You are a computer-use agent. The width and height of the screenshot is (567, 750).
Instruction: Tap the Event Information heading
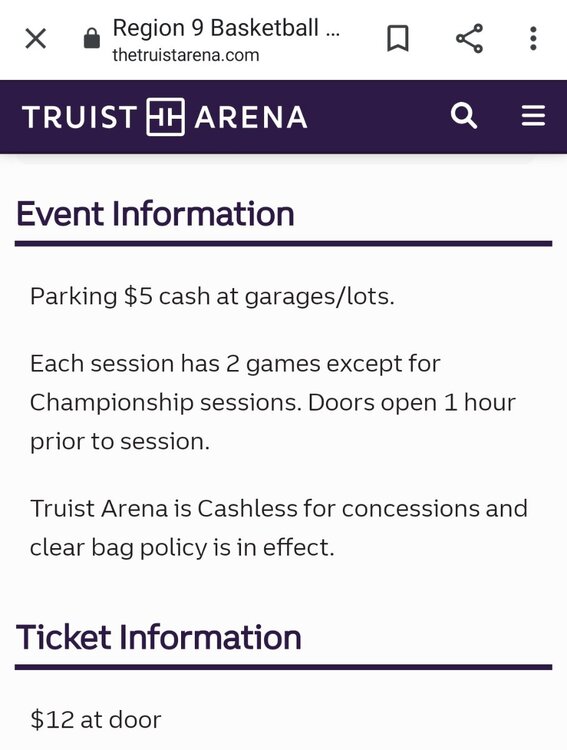point(155,214)
